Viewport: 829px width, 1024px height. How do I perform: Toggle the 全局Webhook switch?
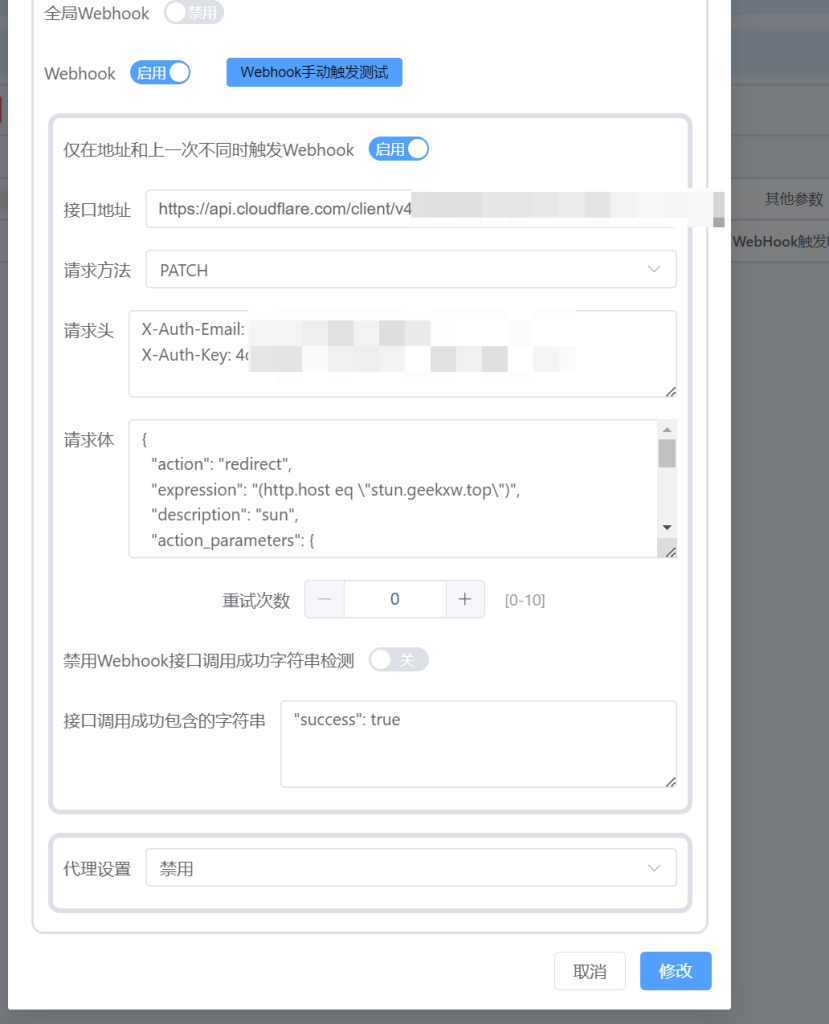(x=193, y=12)
